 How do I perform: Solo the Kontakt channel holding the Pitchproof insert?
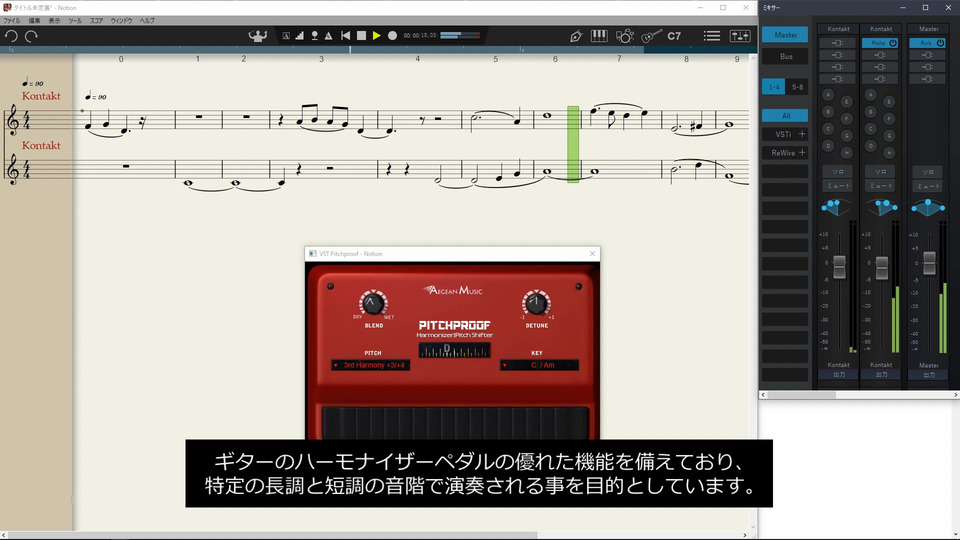(x=881, y=172)
